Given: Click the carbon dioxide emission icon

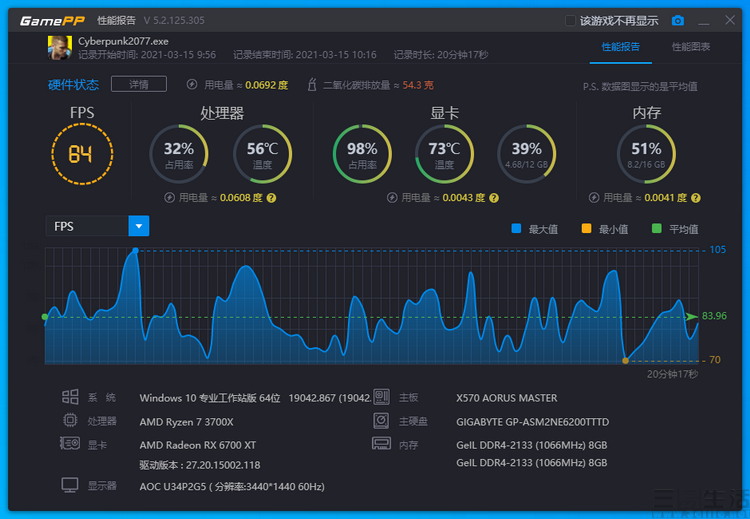Looking at the screenshot, I should click(312, 85).
